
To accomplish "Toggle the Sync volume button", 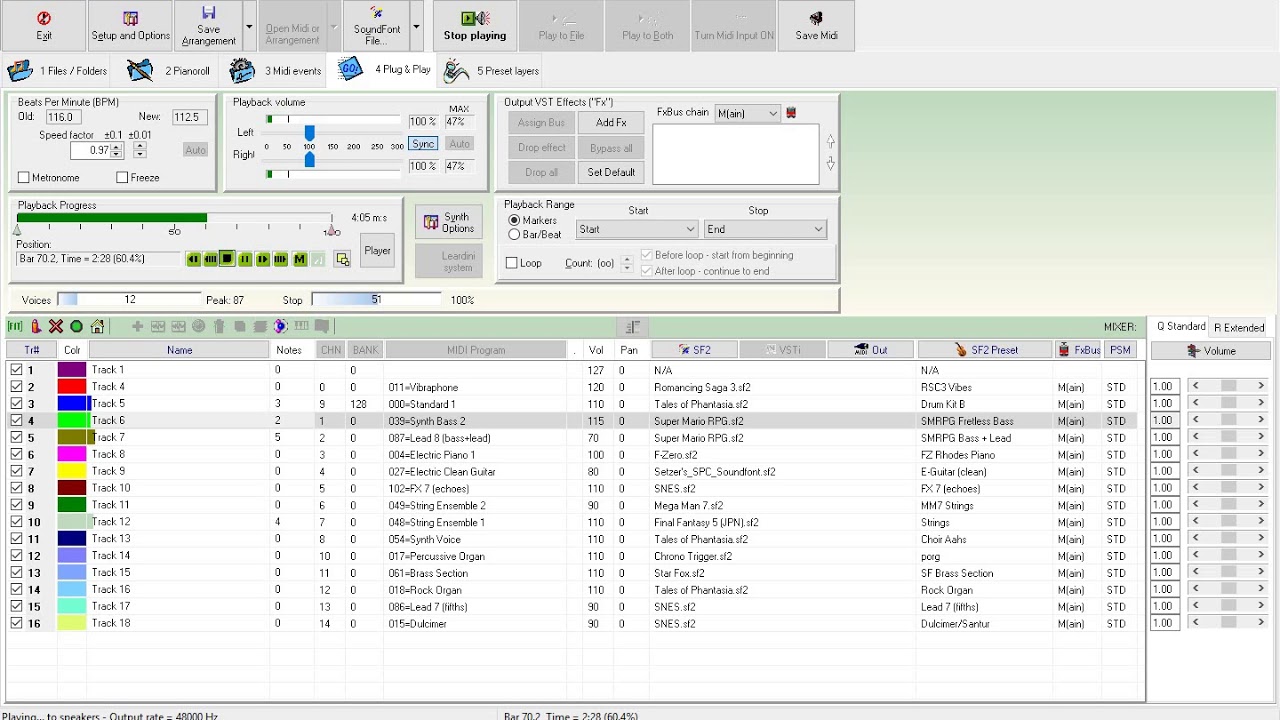I will 423,144.
